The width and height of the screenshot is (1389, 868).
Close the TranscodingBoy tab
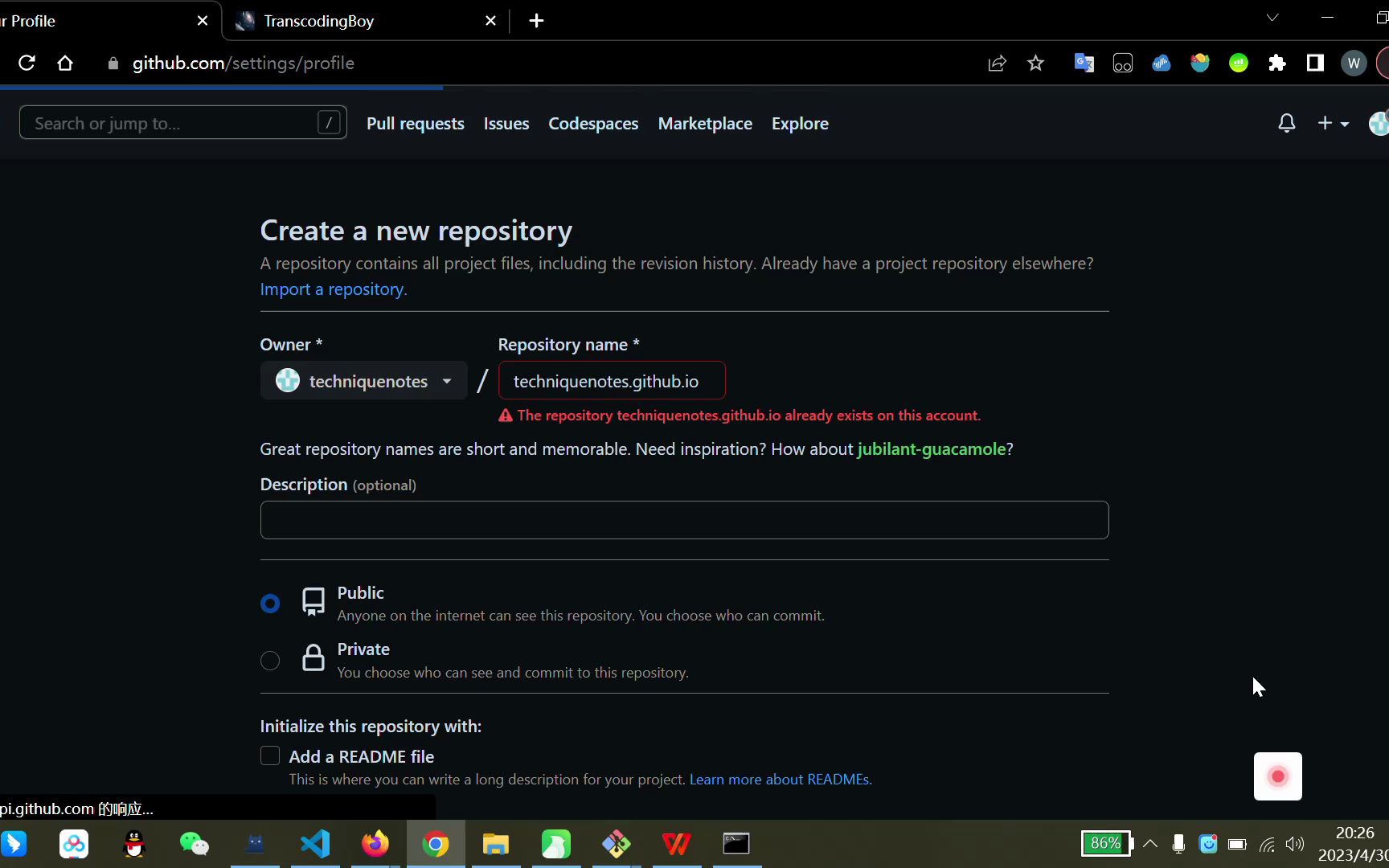pyautogui.click(x=490, y=21)
